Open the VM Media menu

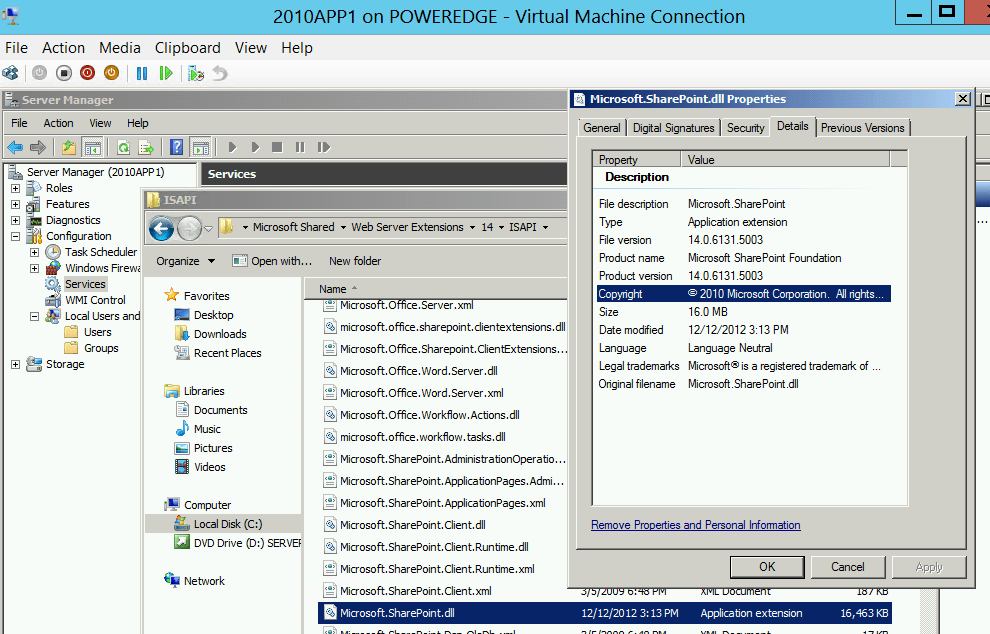click(119, 48)
